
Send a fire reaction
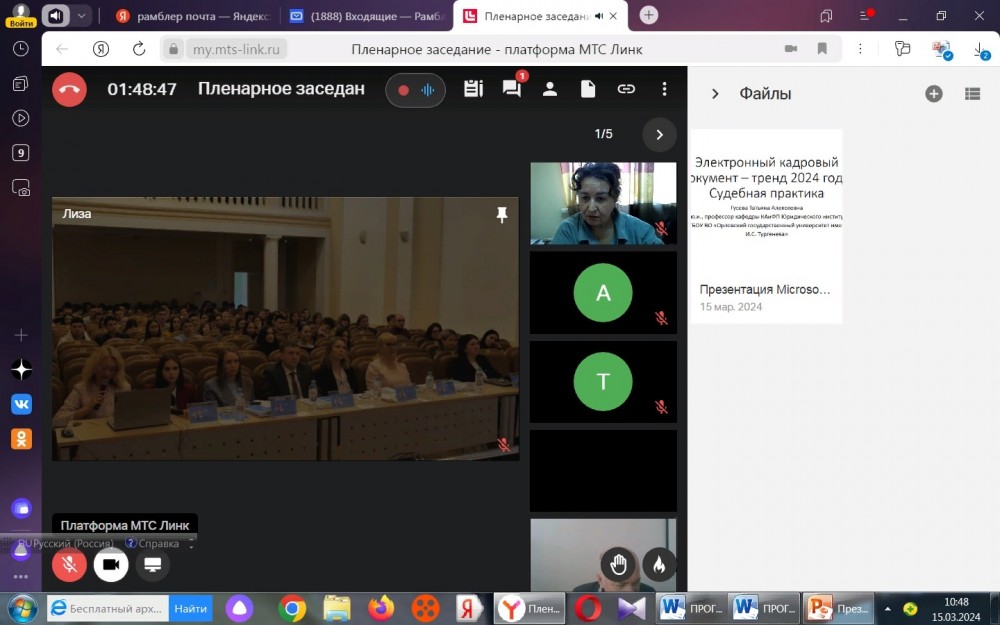[x=659, y=564]
